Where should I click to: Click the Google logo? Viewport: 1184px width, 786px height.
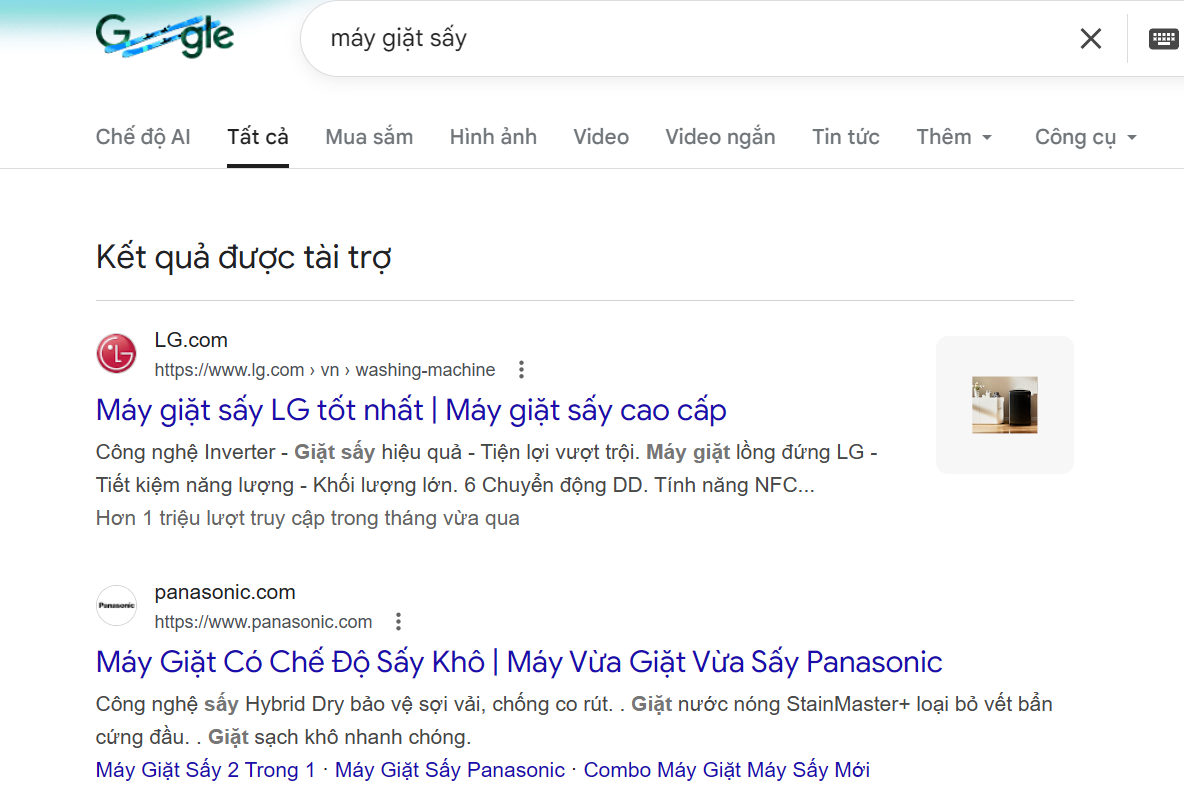click(x=164, y=36)
